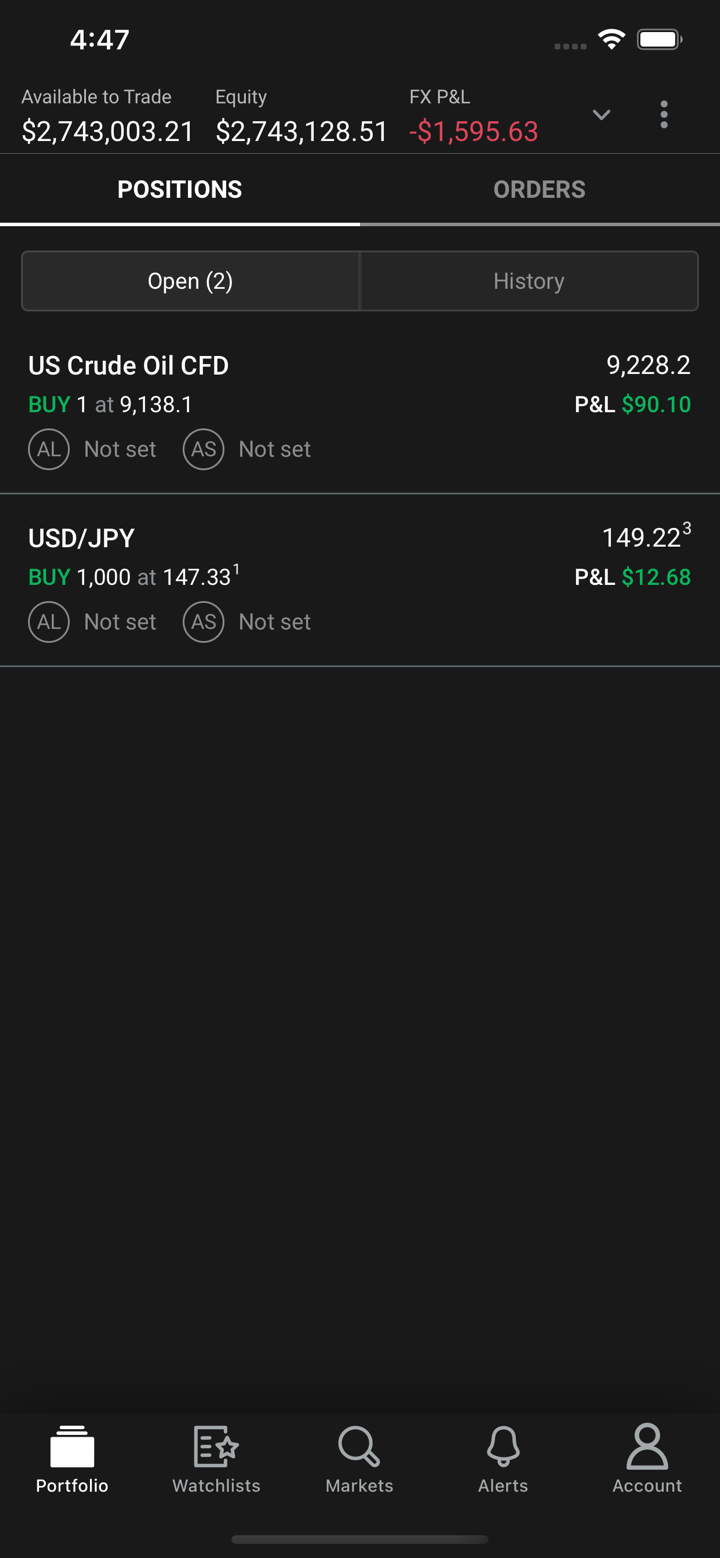The width and height of the screenshot is (720, 1558).
Task: Open the three-dot more options menu
Action: click(x=664, y=115)
